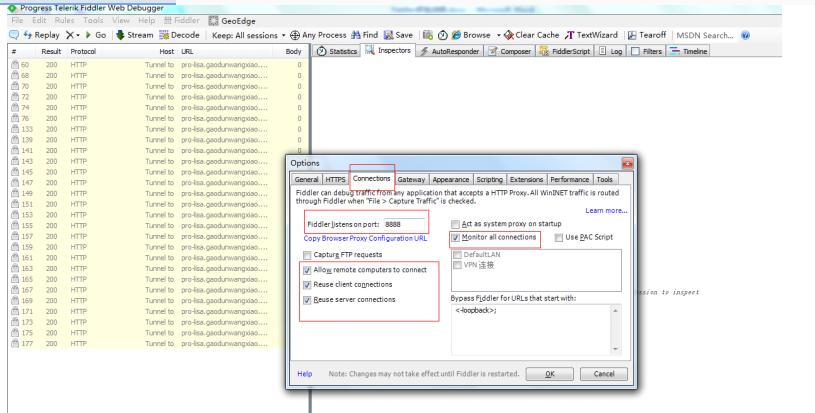
Task: Select the Appearance tab in Options
Action: click(451, 179)
